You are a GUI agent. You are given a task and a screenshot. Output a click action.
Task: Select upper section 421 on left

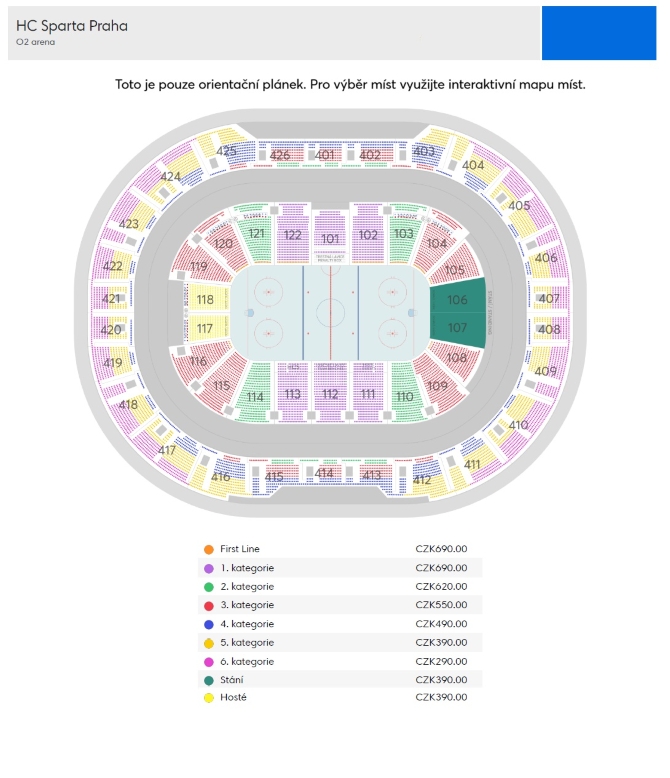coord(111,299)
